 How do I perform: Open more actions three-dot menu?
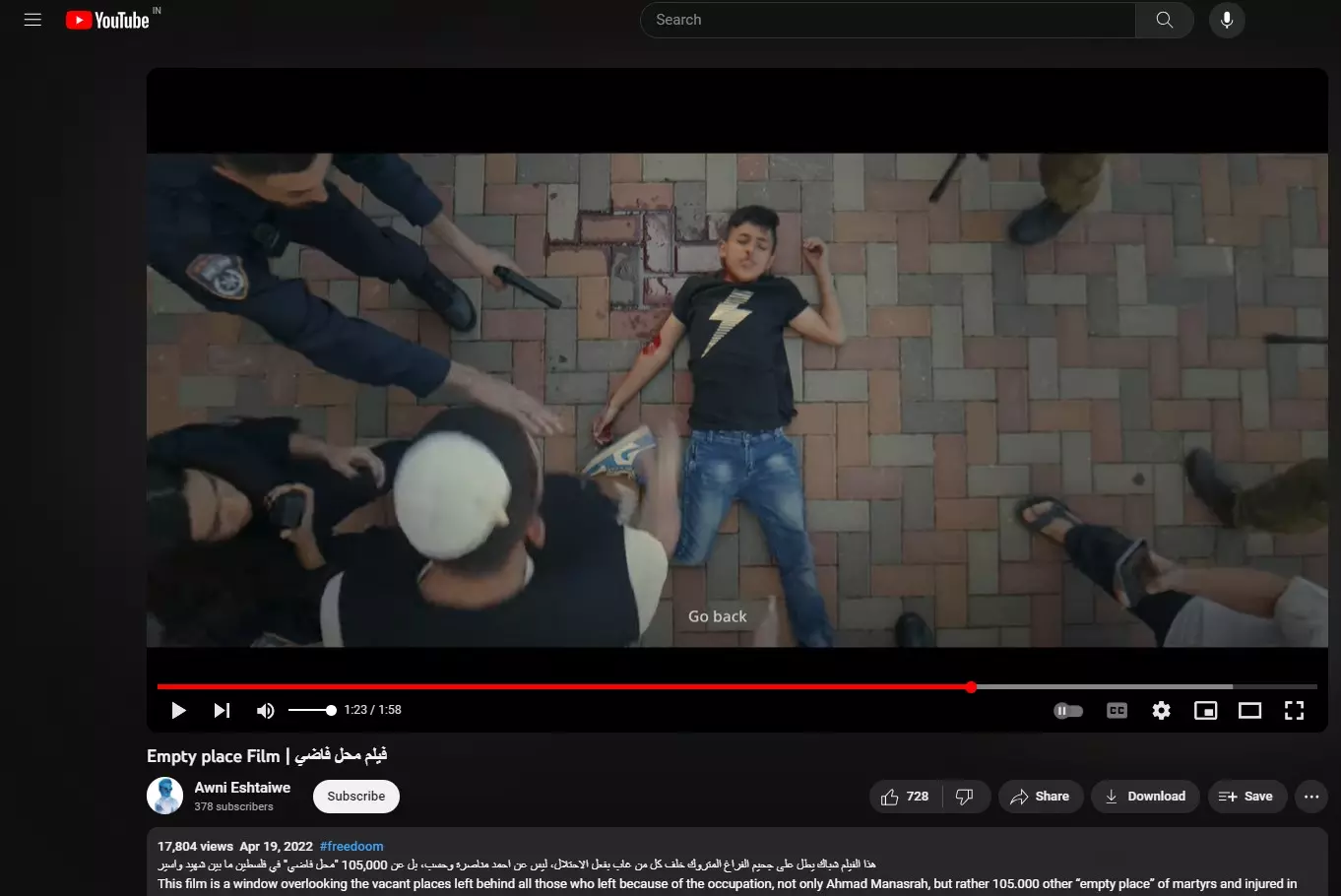click(x=1311, y=797)
